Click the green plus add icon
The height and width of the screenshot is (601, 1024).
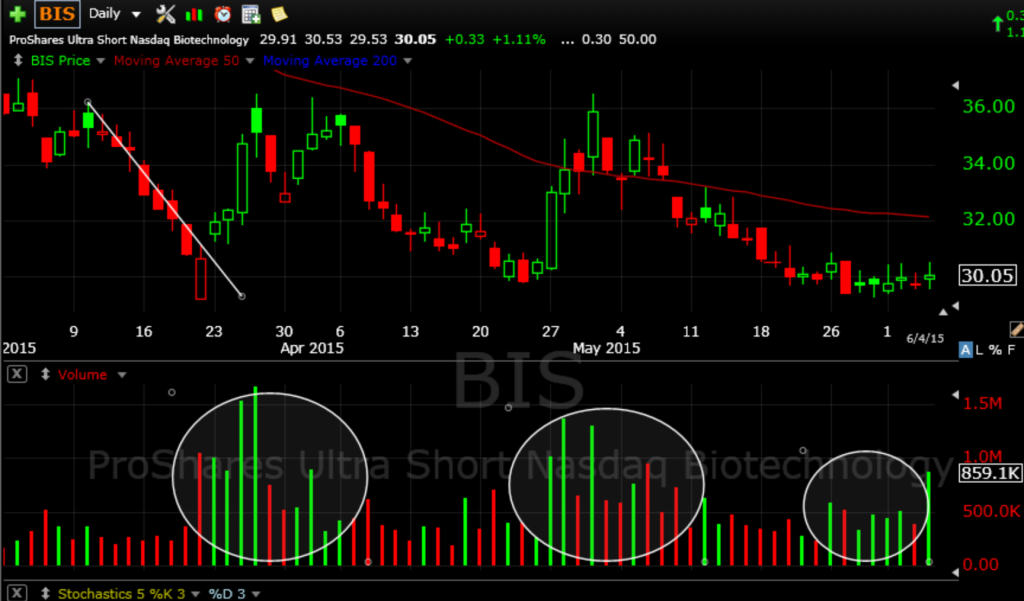[x=16, y=14]
